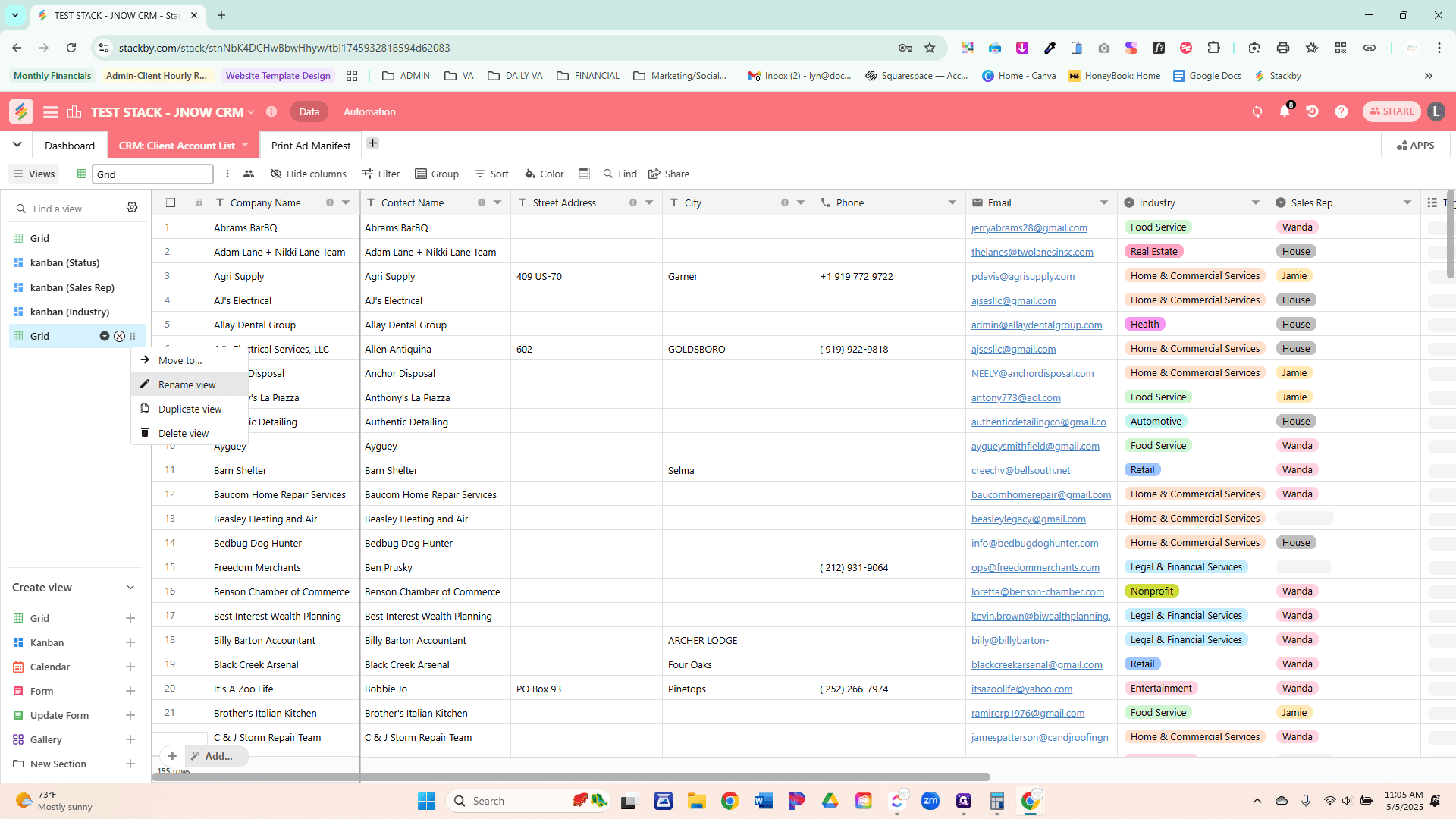The width and height of the screenshot is (1456, 819).
Task: Choose Duplicate view in context menu
Action: 189,409
